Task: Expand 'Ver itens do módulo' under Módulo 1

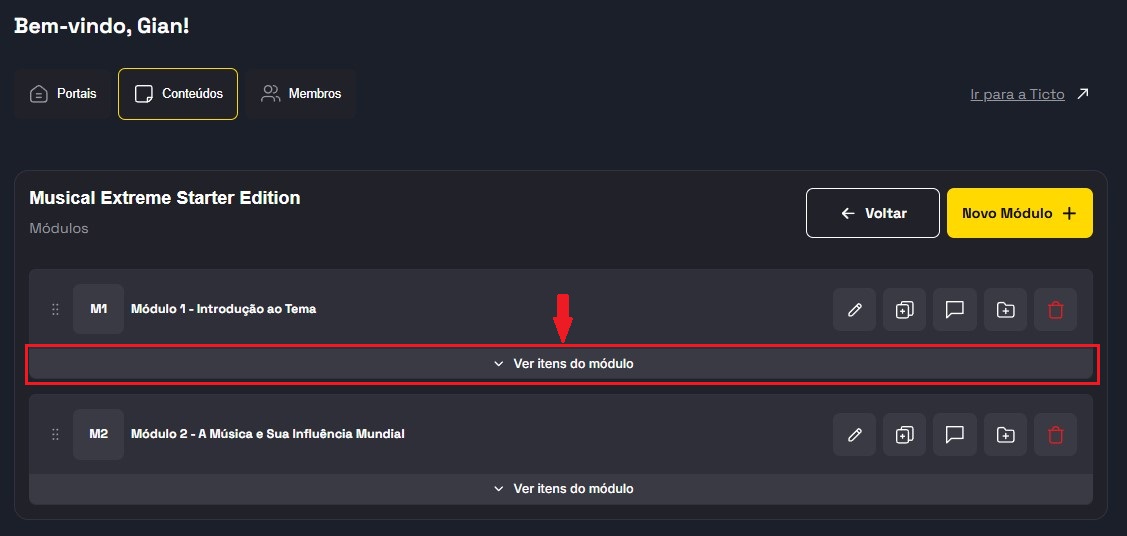Action: 563,364
